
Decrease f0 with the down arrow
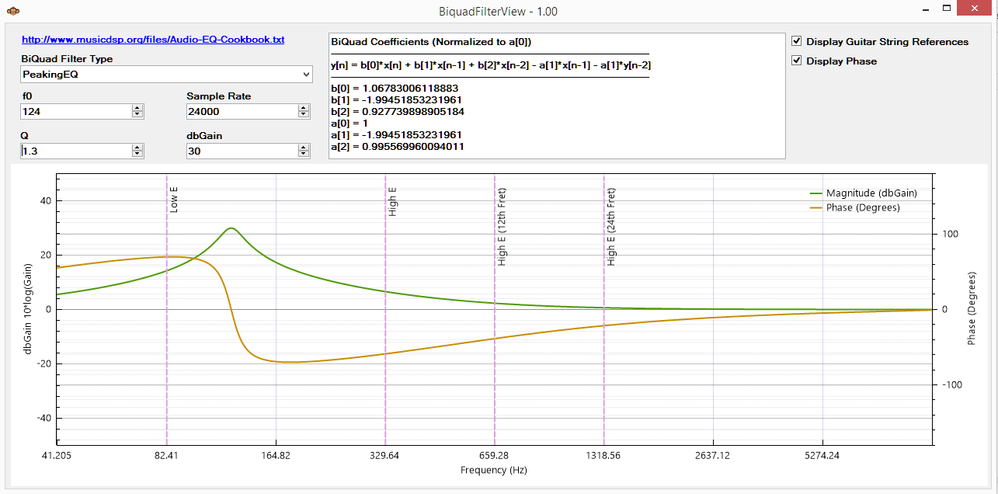[x=137, y=115]
